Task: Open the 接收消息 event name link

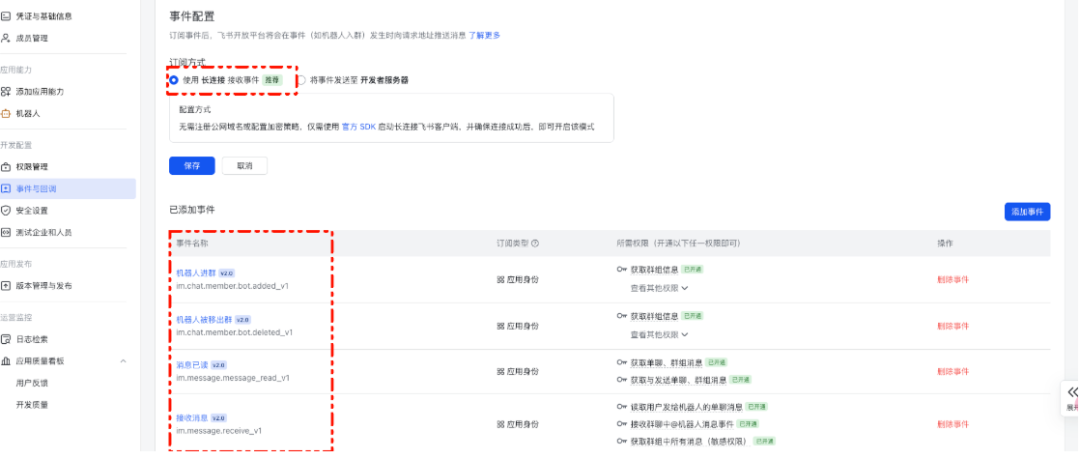Action: tap(192, 418)
